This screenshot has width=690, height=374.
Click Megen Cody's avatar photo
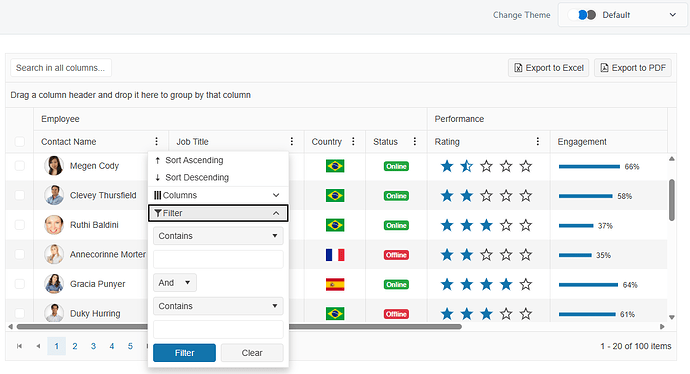pyautogui.click(x=54, y=165)
